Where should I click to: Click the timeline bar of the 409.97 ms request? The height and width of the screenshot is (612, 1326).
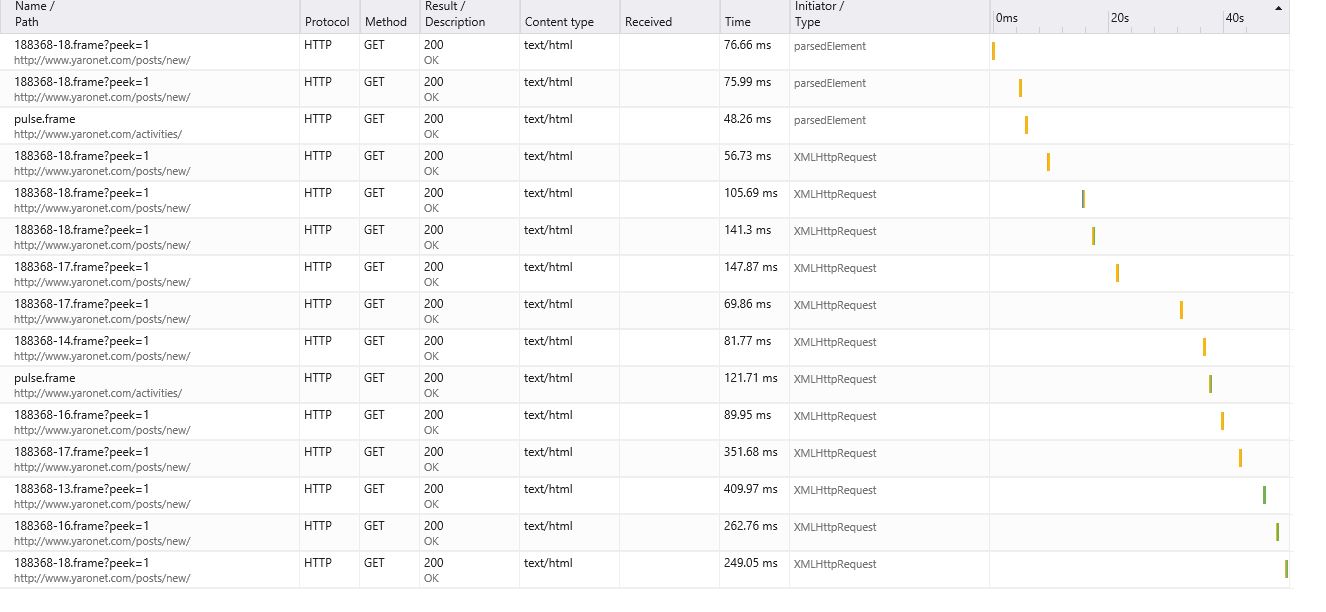pos(1264,495)
